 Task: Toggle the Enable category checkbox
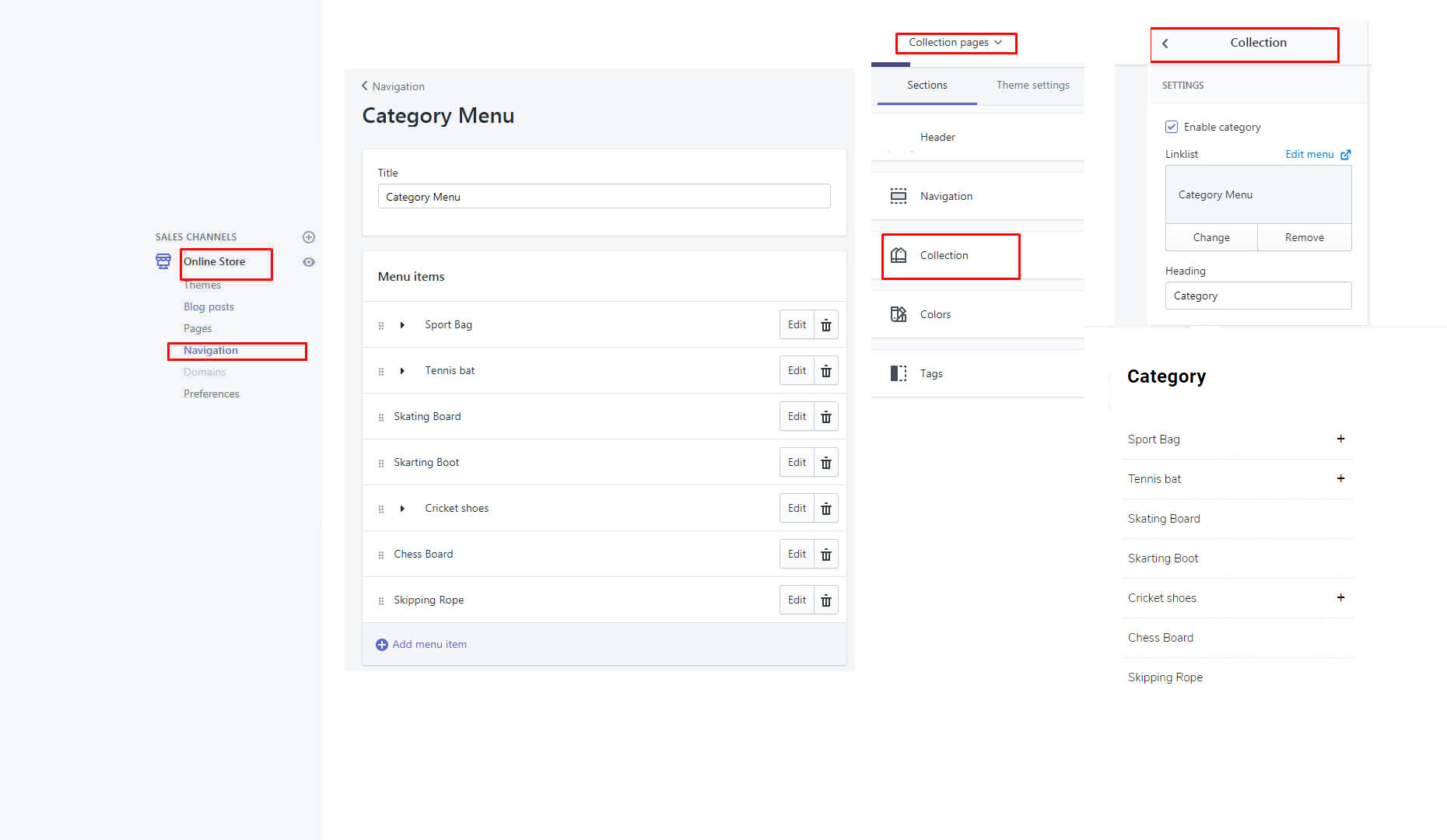[1172, 127]
